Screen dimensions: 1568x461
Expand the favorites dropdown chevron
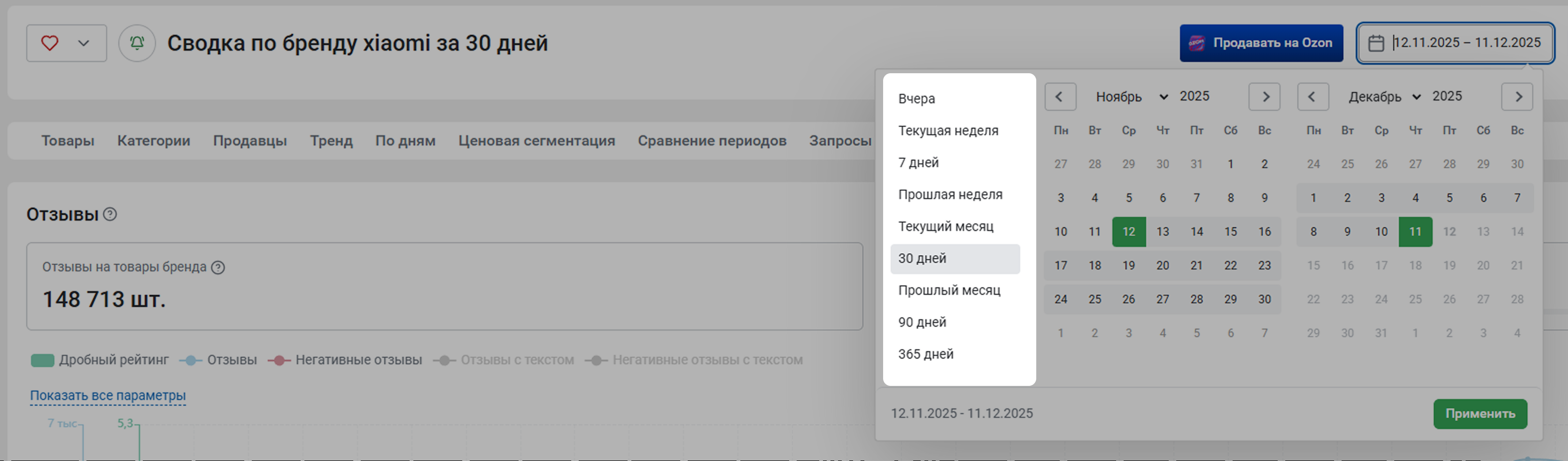pos(84,43)
